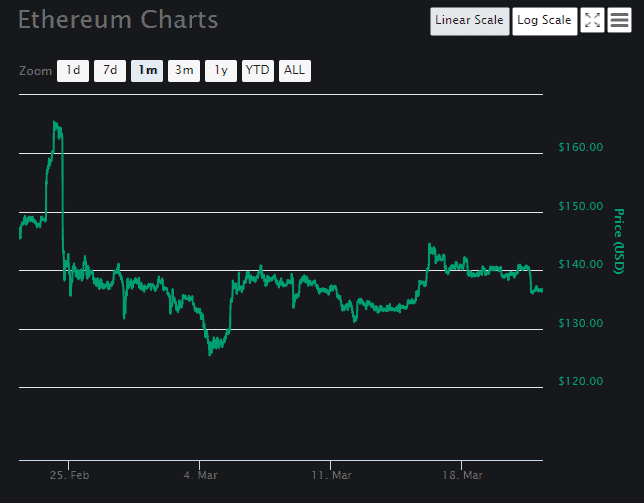Image resolution: width=644 pixels, height=503 pixels.
Task: Click the Price (USD) axis title
Action: click(x=619, y=241)
